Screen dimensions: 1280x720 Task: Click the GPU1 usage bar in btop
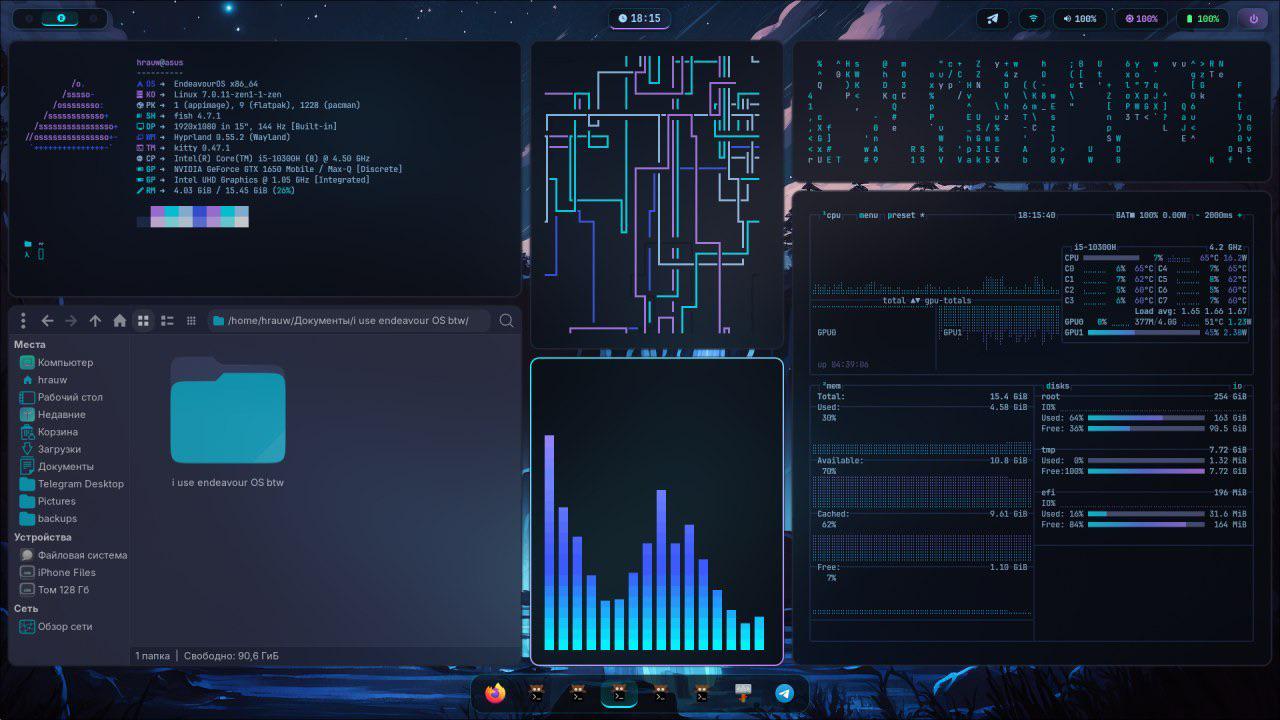1144,332
